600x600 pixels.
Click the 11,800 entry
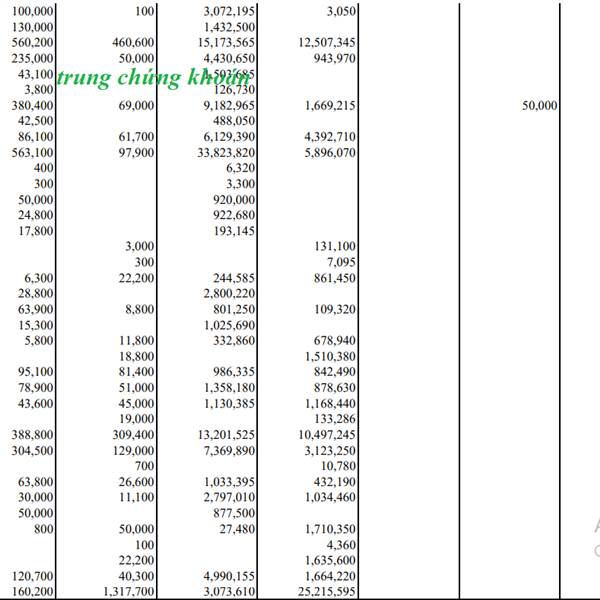coord(136,341)
